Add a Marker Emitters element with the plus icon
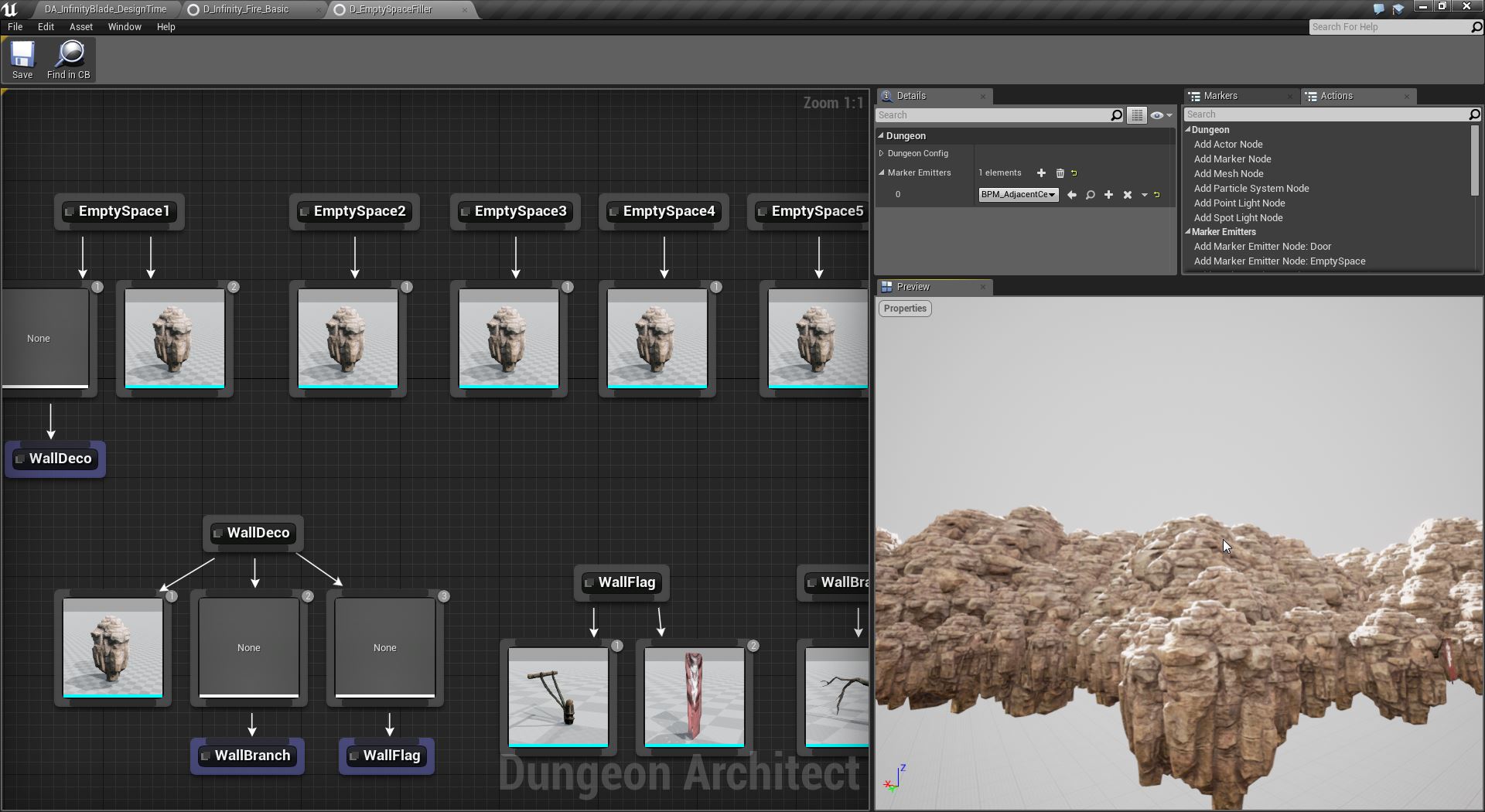The height and width of the screenshot is (812, 1485). (x=1041, y=173)
